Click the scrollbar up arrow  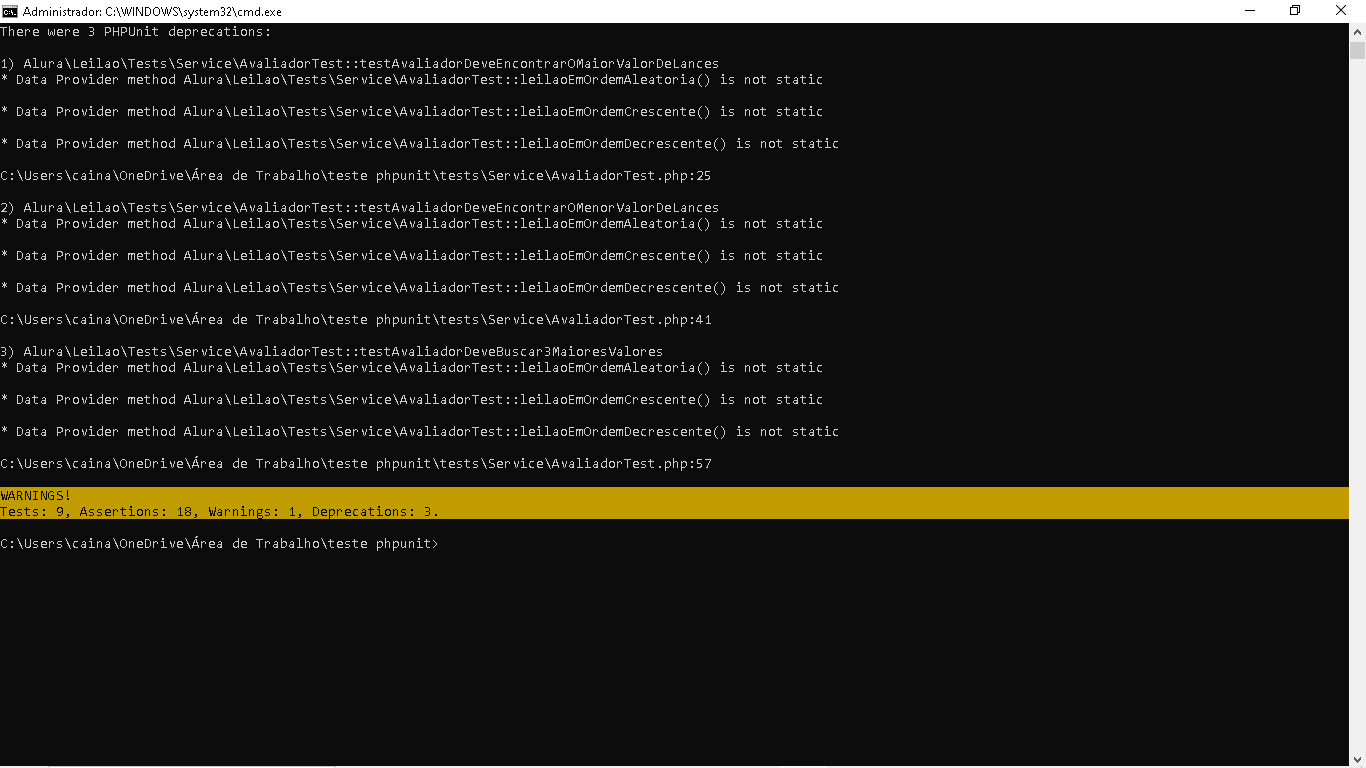click(x=1357, y=31)
